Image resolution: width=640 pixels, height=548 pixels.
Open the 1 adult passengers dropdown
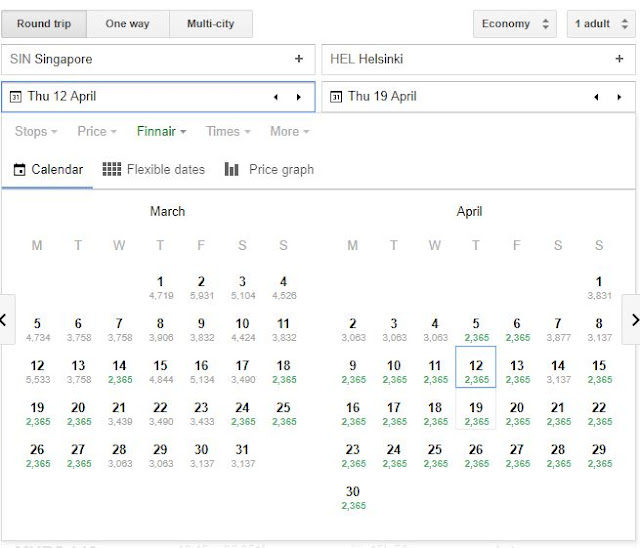(x=599, y=24)
